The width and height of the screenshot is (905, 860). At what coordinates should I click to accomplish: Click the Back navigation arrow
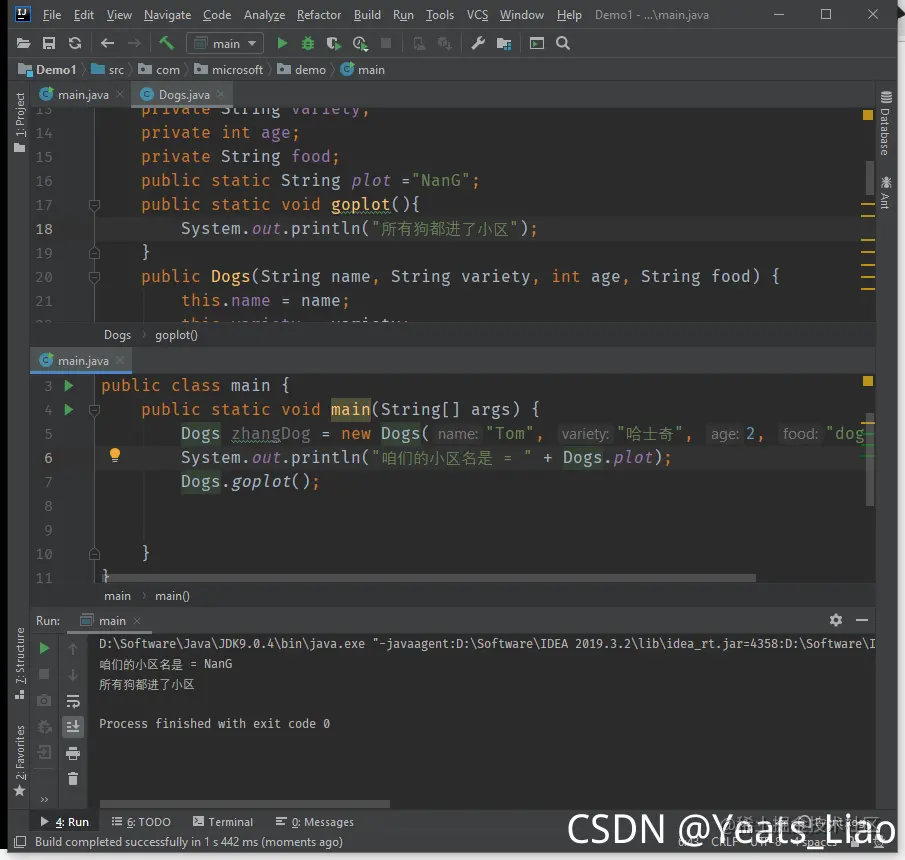(x=107, y=43)
